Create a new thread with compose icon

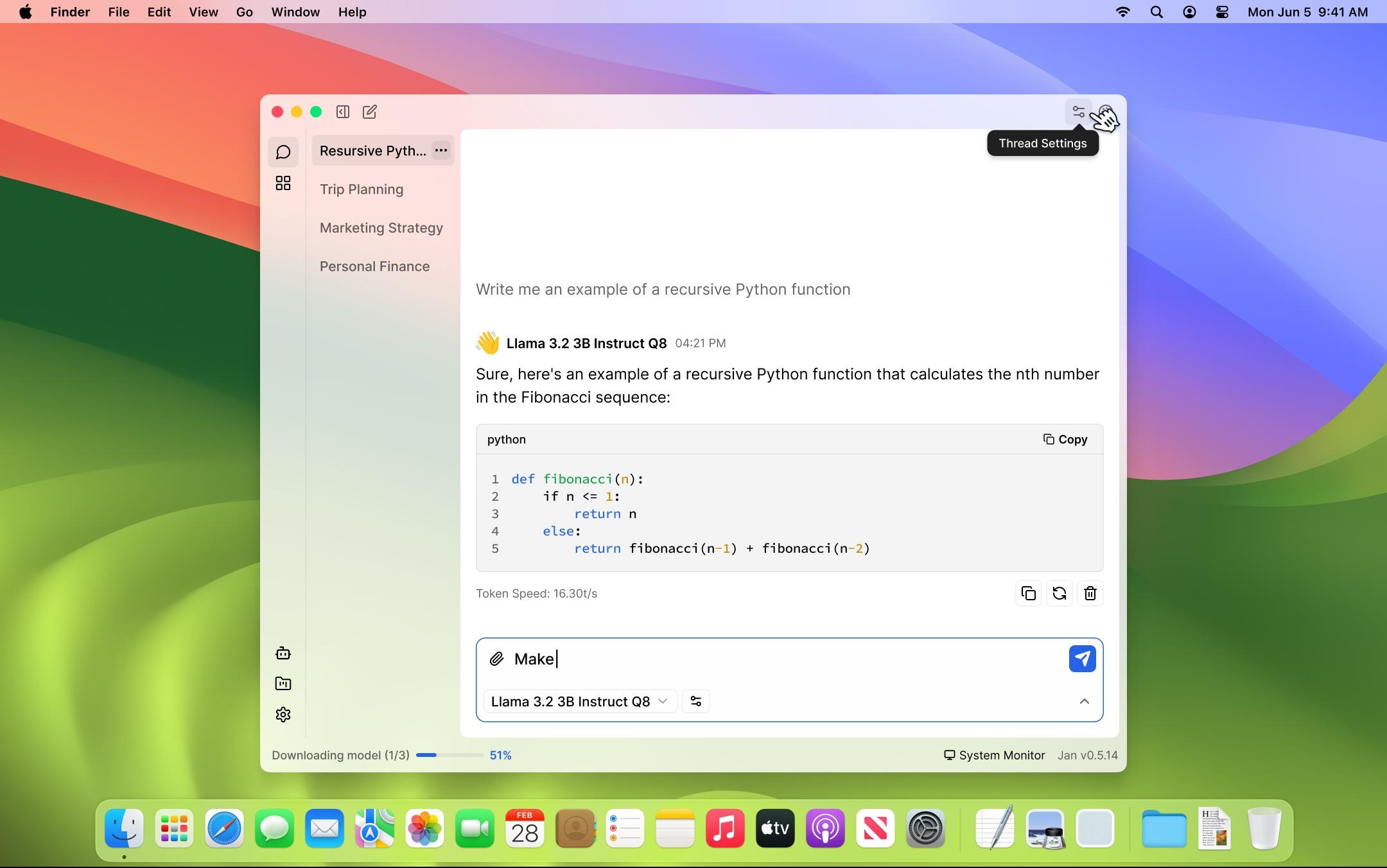point(370,112)
